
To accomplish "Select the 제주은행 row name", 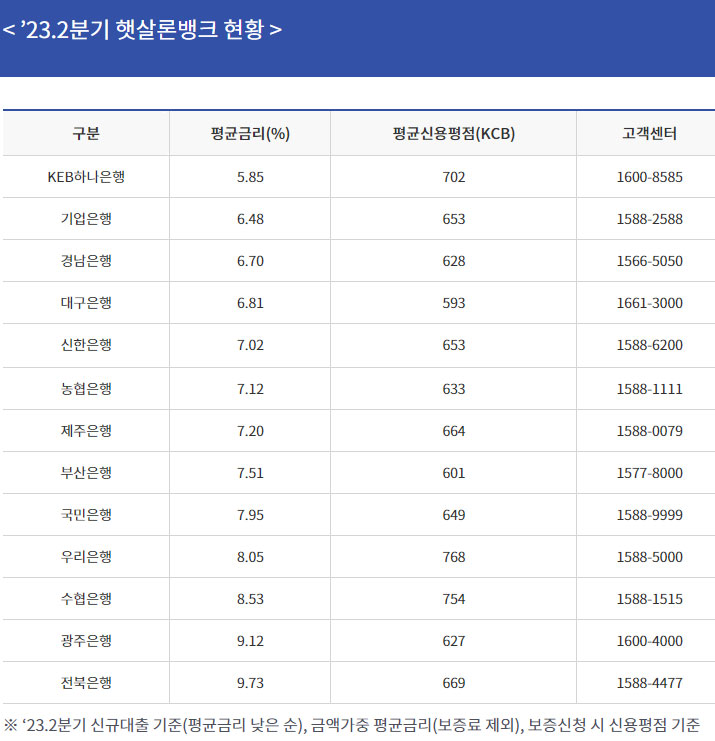I will click(86, 431).
